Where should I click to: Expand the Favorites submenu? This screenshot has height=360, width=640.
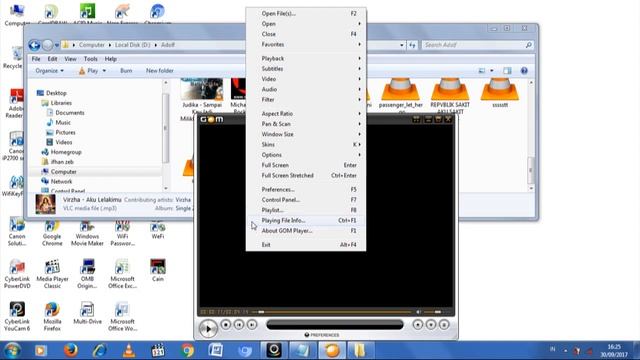click(306, 44)
